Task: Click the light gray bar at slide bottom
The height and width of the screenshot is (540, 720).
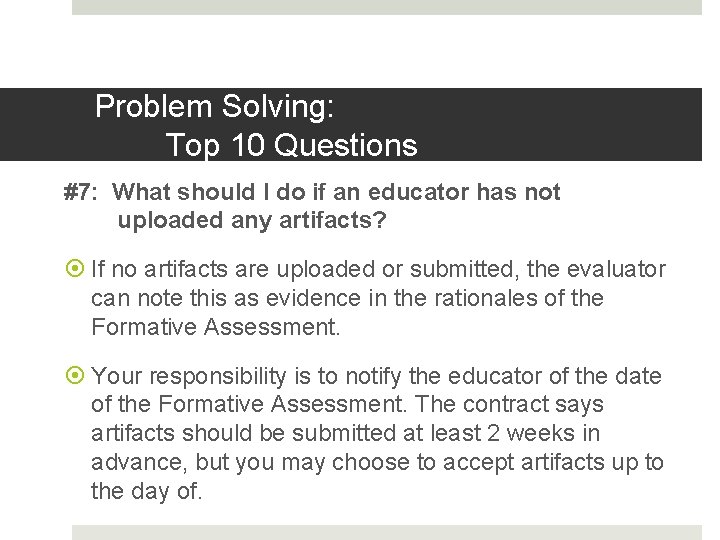Action: click(387, 532)
